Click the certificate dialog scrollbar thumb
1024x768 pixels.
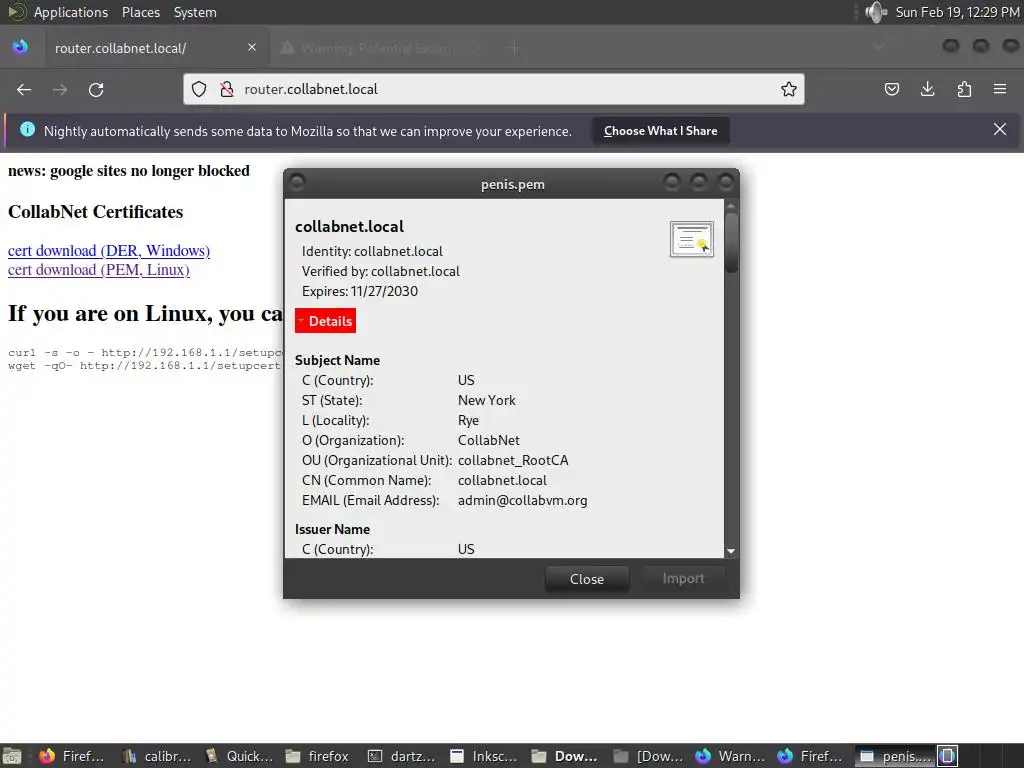(x=731, y=242)
